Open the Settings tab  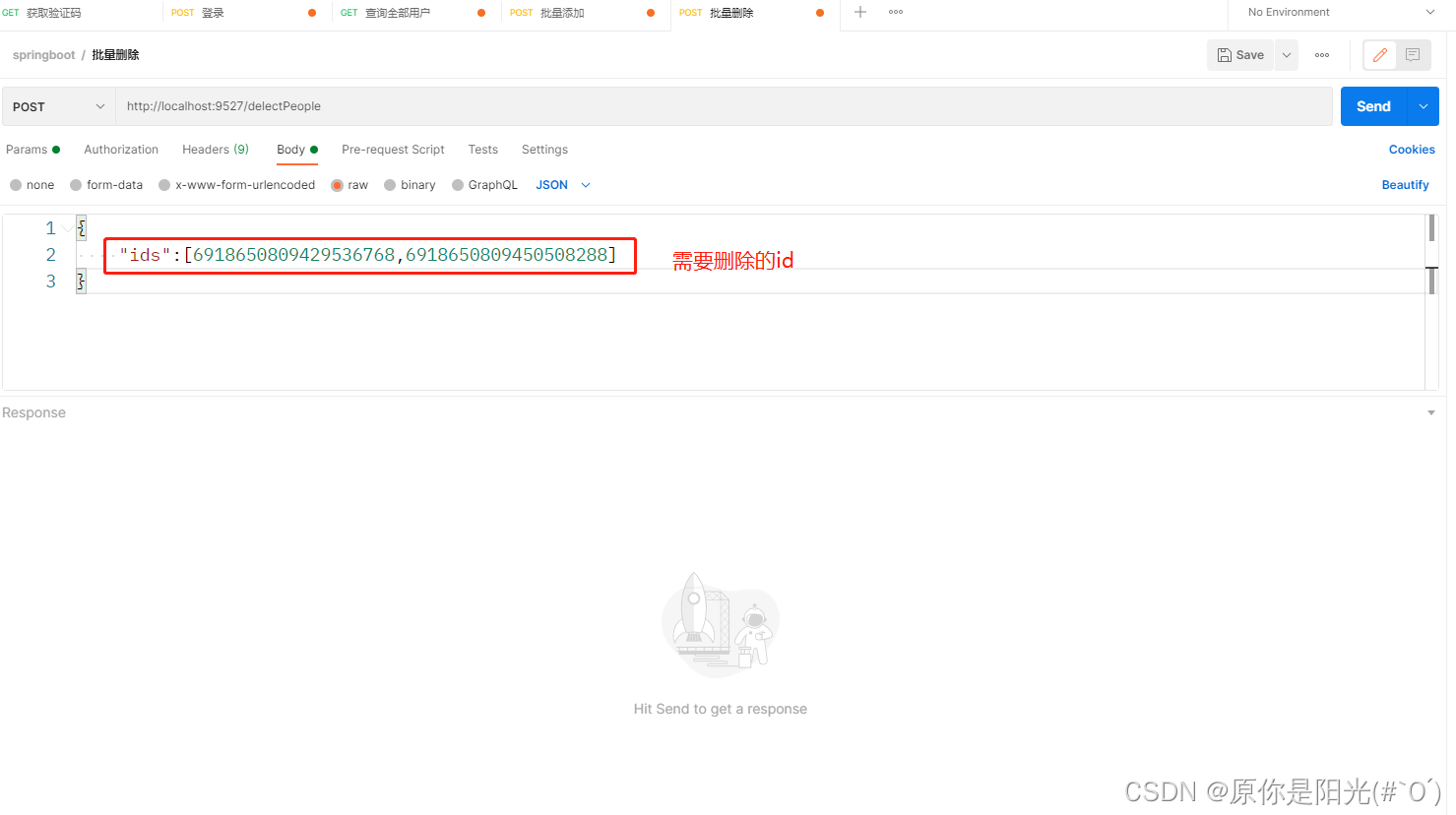point(544,150)
